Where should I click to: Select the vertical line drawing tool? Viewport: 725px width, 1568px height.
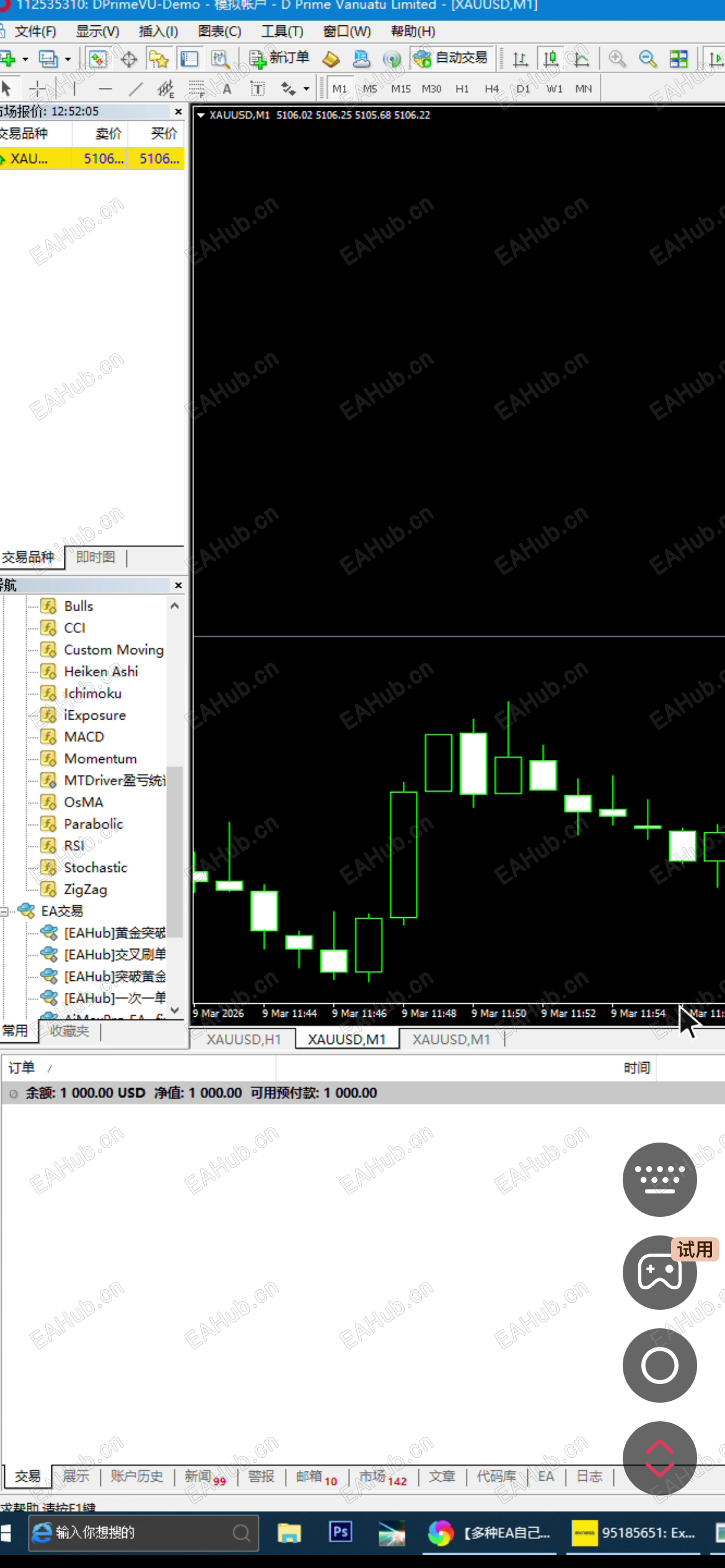click(74, 89)
